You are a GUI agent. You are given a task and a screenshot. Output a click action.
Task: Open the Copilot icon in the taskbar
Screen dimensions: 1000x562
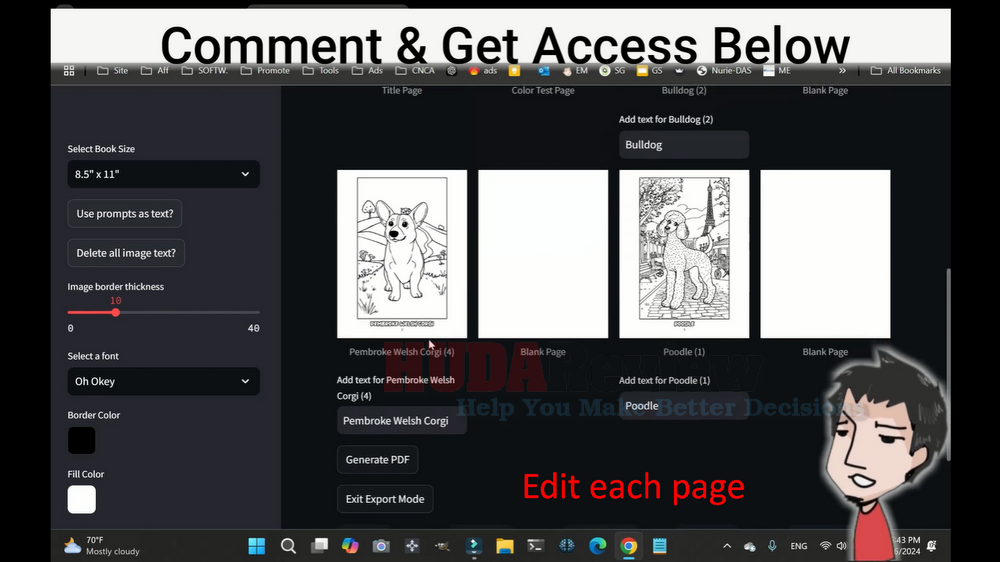[x=349, y=546]
